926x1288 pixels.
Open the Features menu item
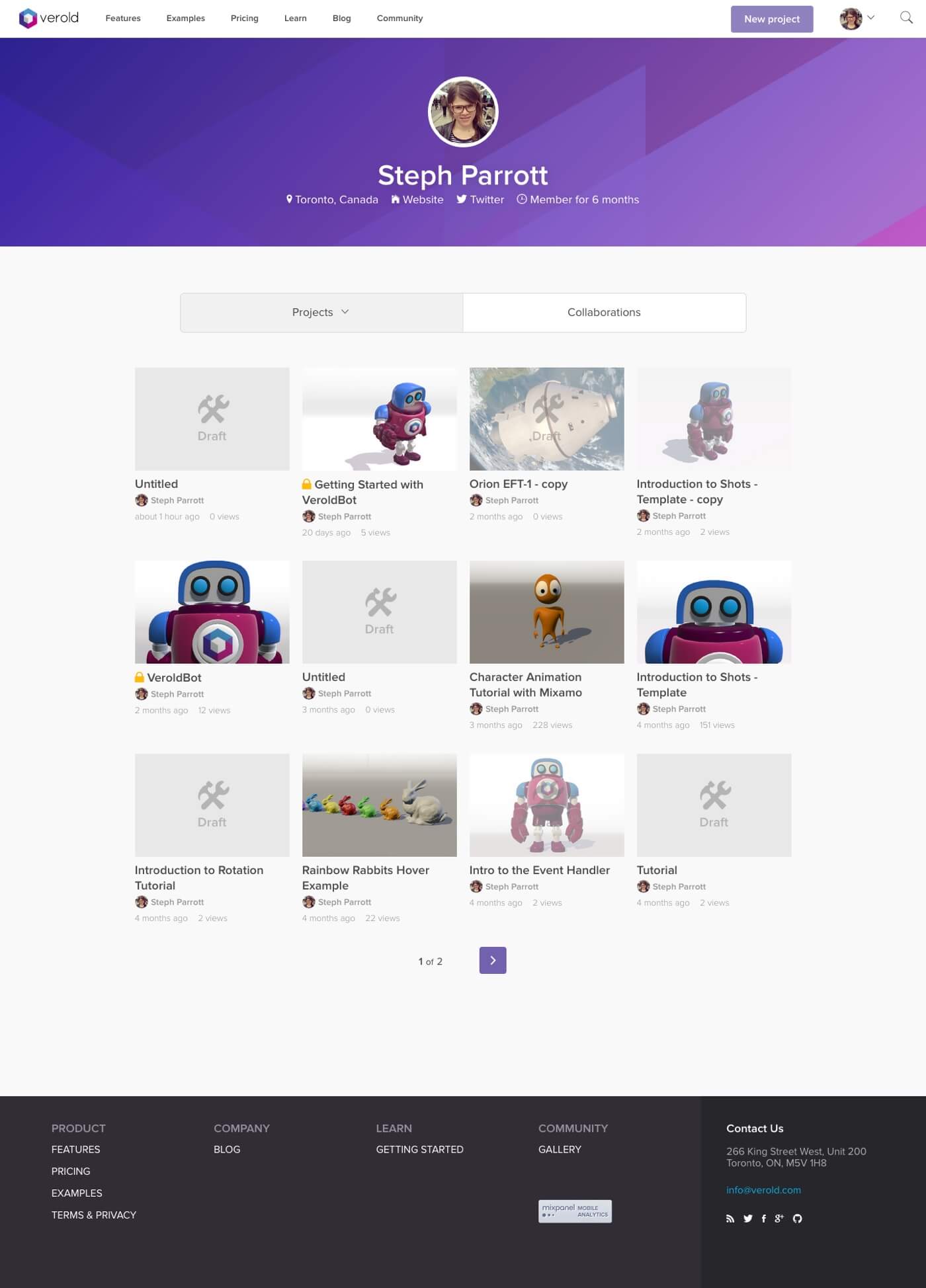pos(123,19)
